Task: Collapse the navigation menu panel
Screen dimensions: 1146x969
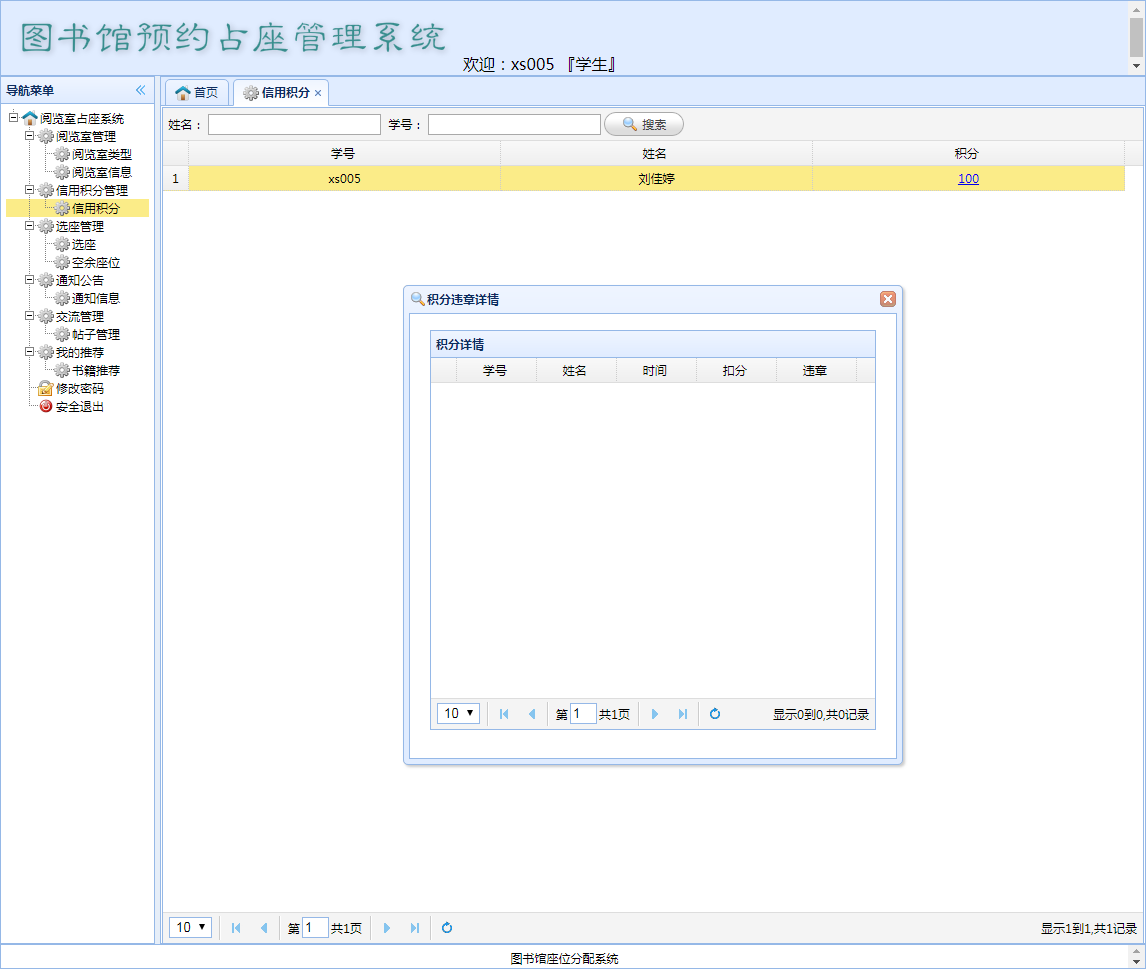Action: tap(140, 90)
